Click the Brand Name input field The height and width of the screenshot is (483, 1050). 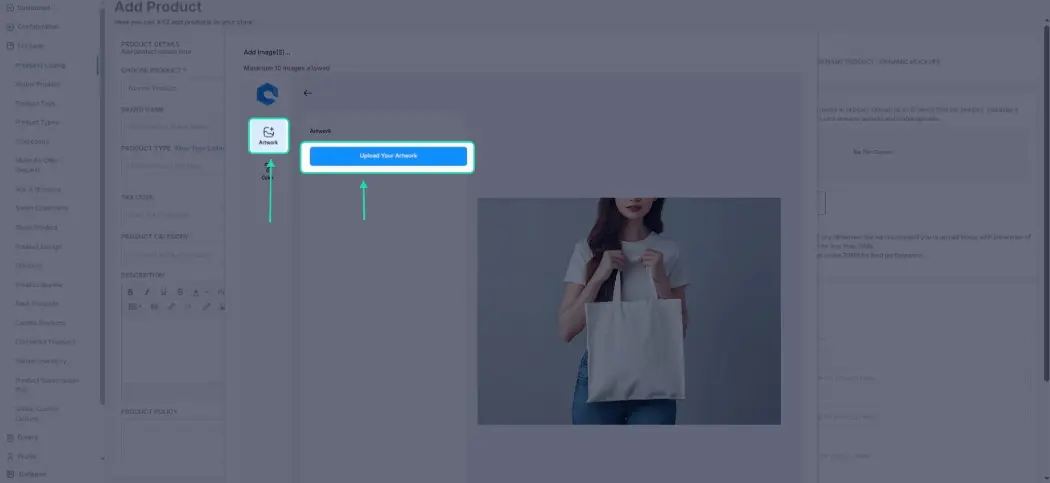point(173,127)
